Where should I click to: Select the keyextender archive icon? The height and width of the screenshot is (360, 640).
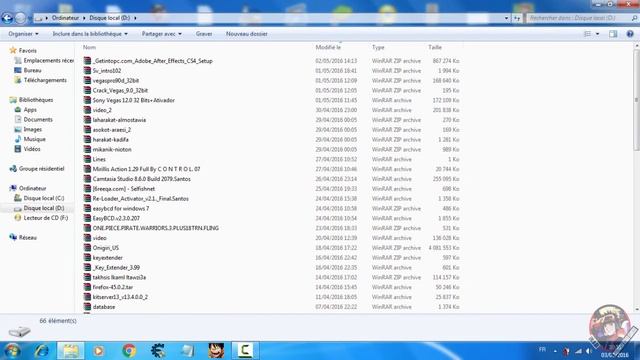tap(87, 258)
